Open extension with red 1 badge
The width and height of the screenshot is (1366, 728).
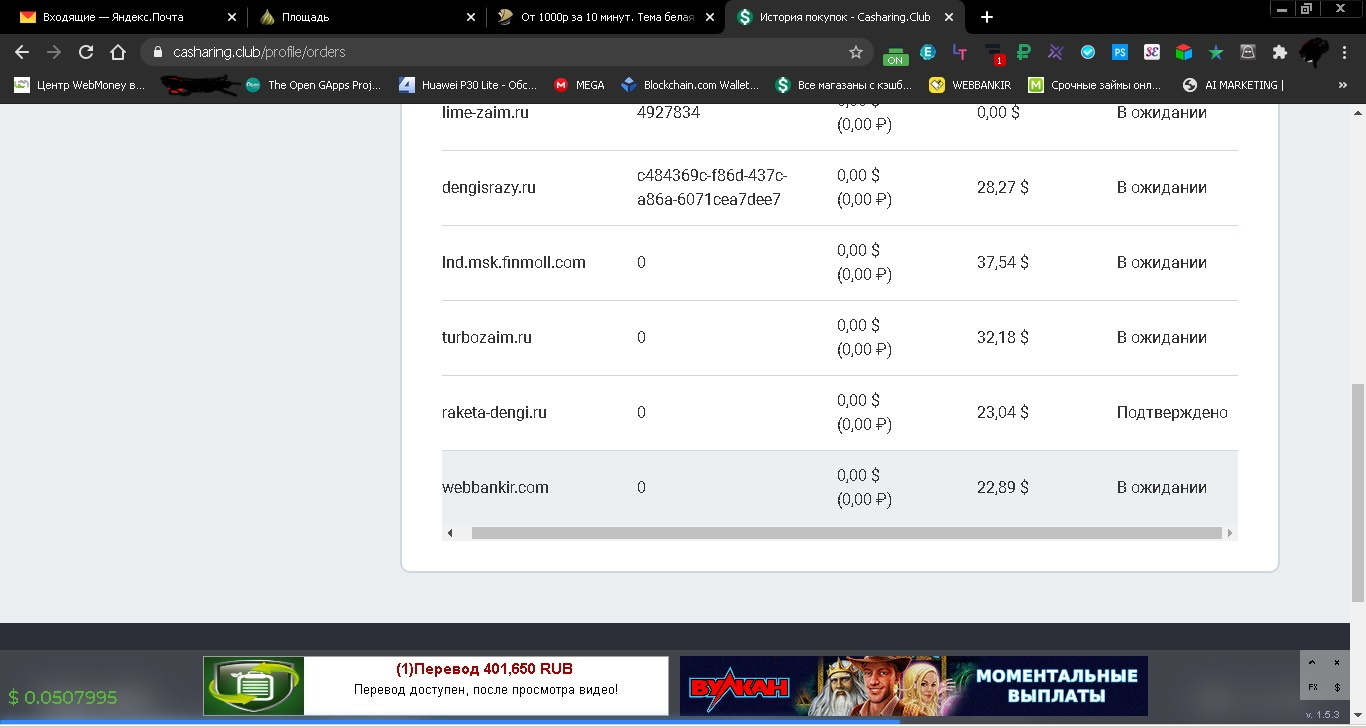993,53
